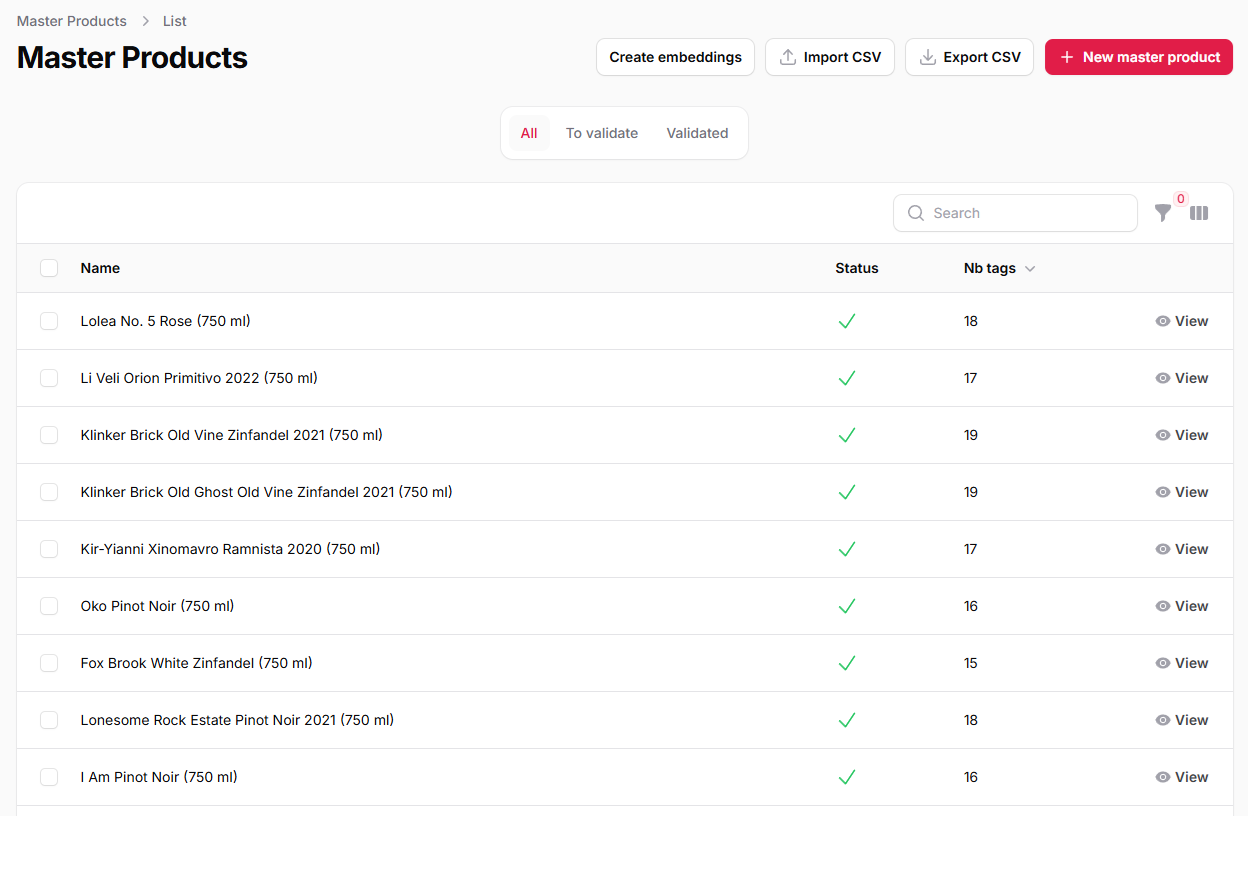Click the status checkmark for I Am Pinot Noir
Viewport: 1248px width, 880px height.
[847, 777]
